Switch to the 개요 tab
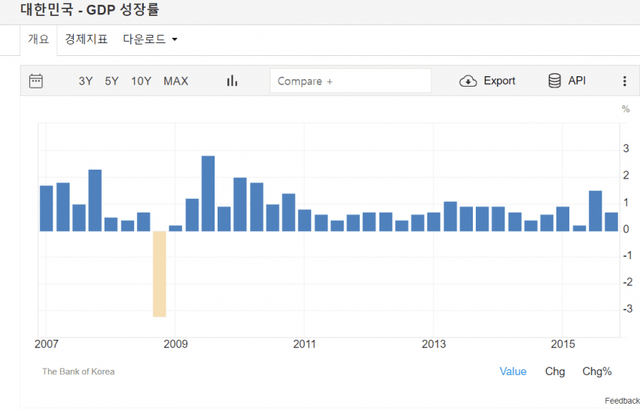 pyautogui.click(x=38, y=40)
